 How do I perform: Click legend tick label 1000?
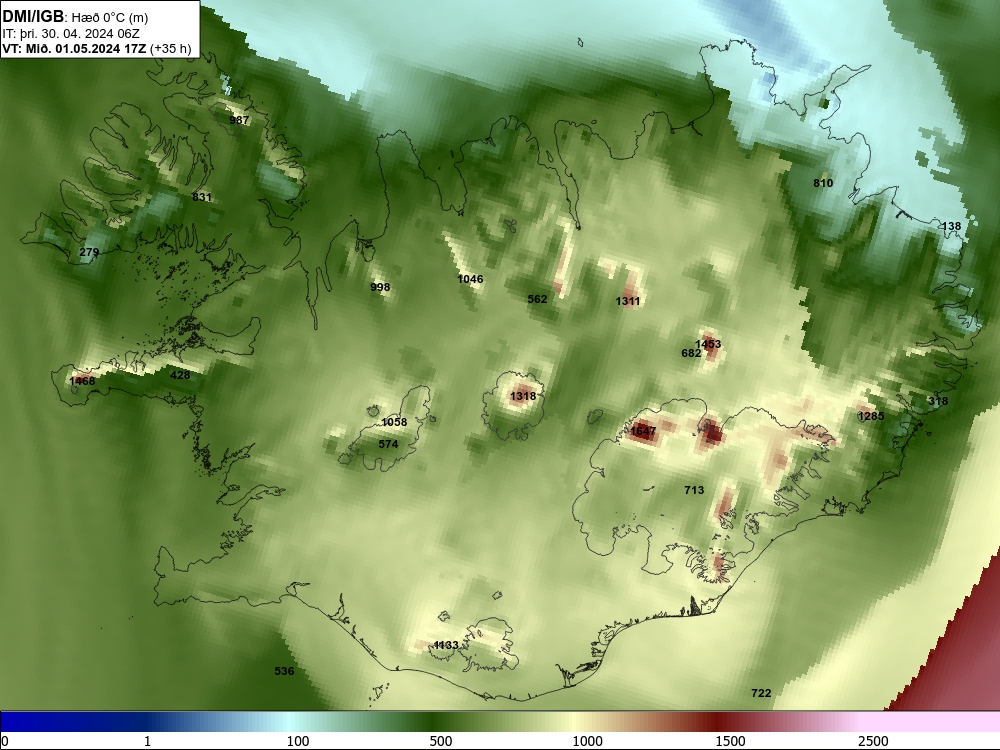pyautogui.click(x=587, y=741)
